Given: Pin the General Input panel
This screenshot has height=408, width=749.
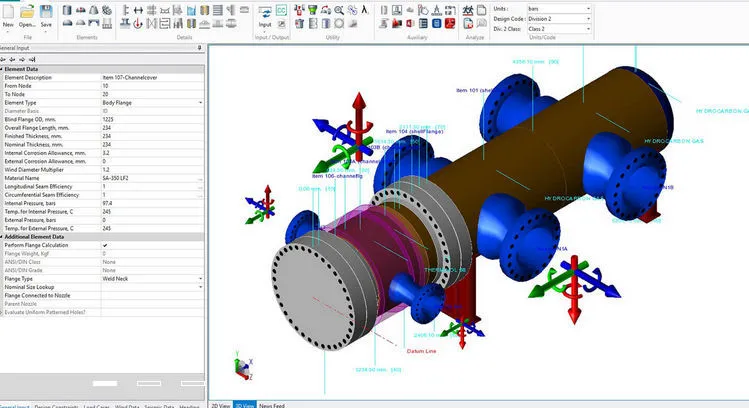Looking at the screenshot, I should click(x=201, y=47).
